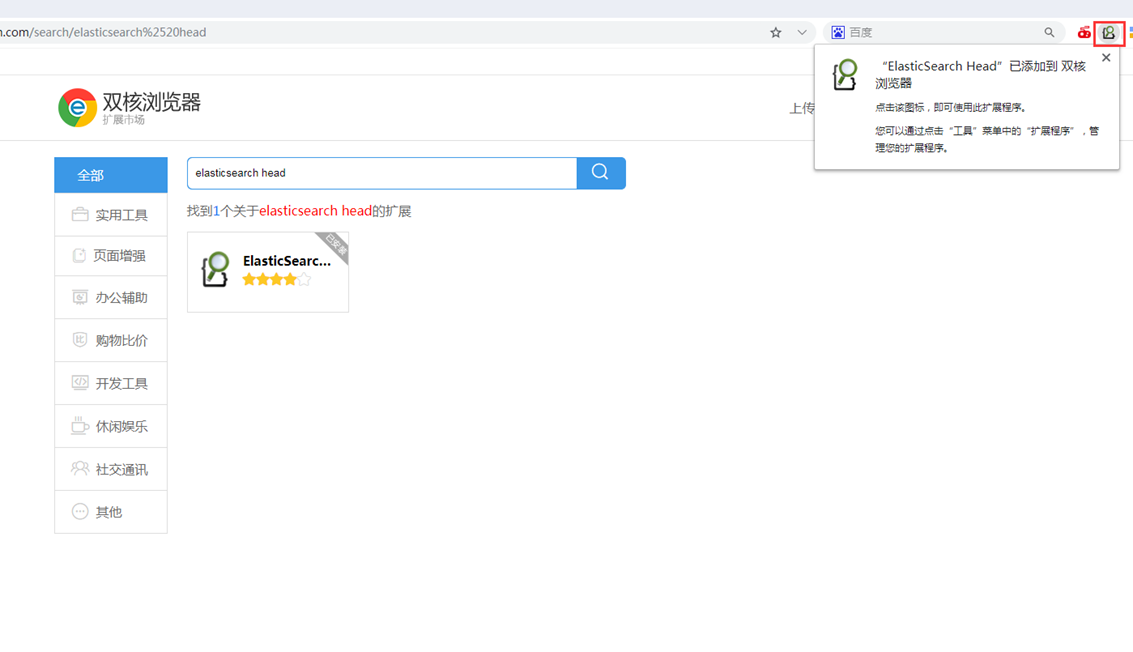Close the extension added notification popup
The image size is (1133, 652).
pyautogui.click(x=1106, y=58)
